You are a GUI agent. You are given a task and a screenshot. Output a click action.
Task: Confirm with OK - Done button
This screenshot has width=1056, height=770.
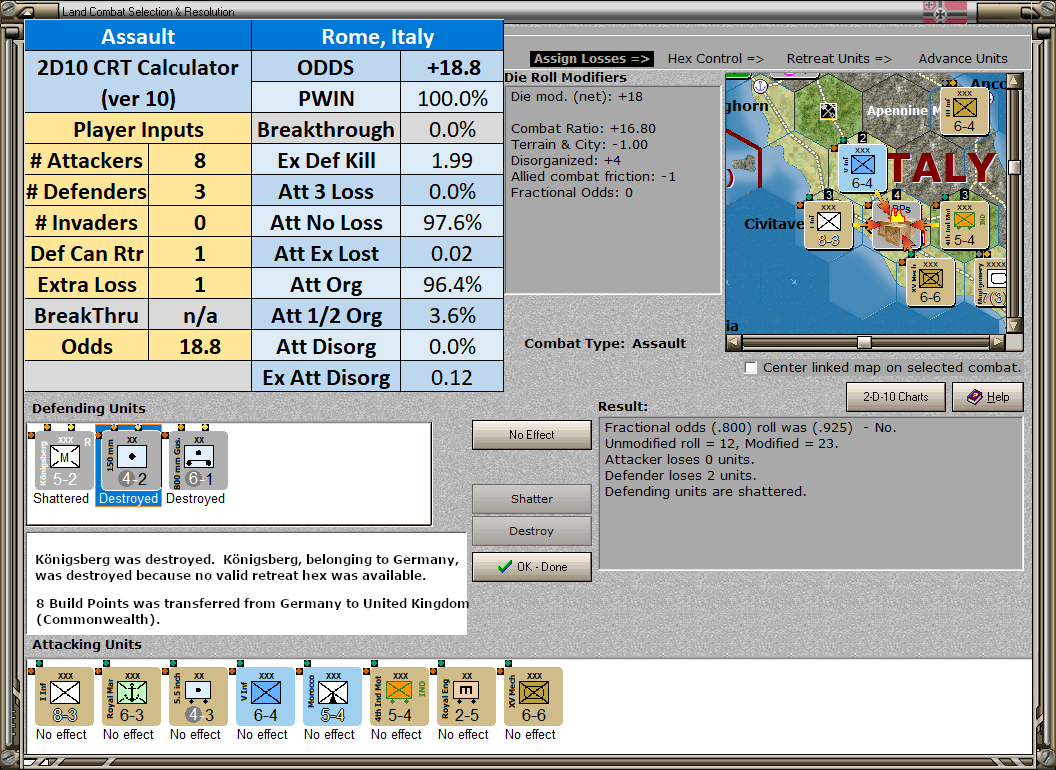532,567
